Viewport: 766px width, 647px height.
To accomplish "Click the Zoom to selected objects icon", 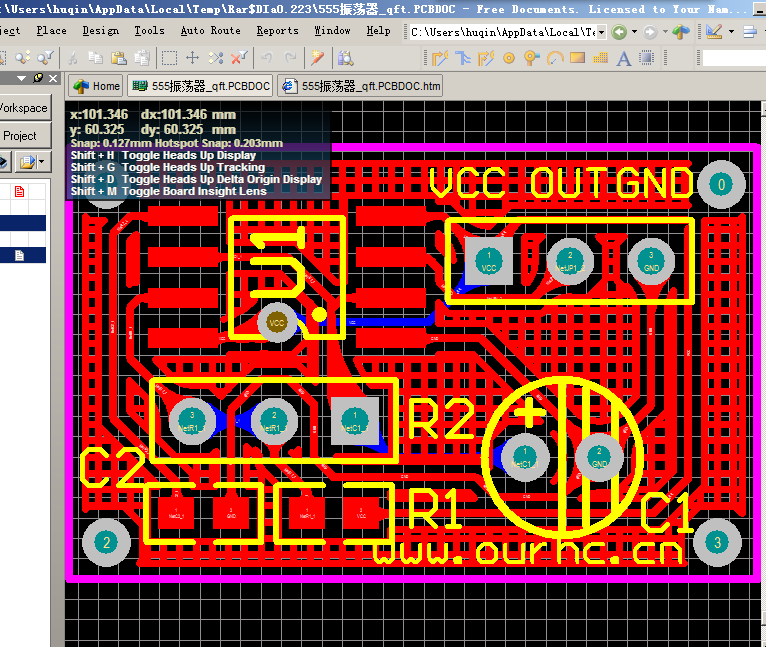I will tap(22, 59).
